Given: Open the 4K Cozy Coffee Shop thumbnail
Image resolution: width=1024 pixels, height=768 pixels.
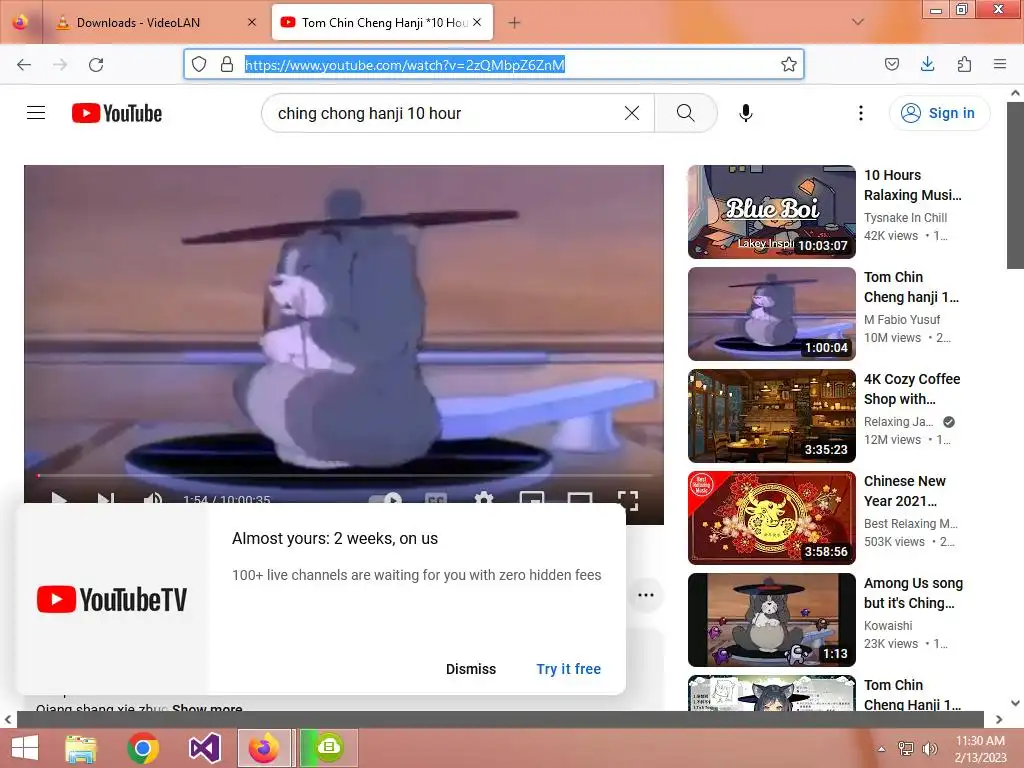Looking at the screenshot, I should 771,415.
